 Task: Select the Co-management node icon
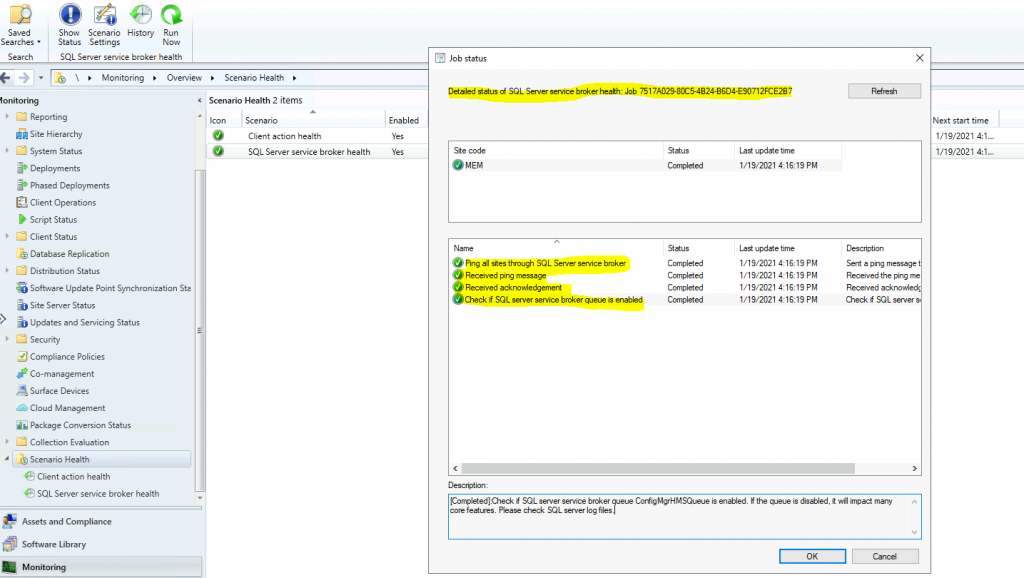click(22, 374)
